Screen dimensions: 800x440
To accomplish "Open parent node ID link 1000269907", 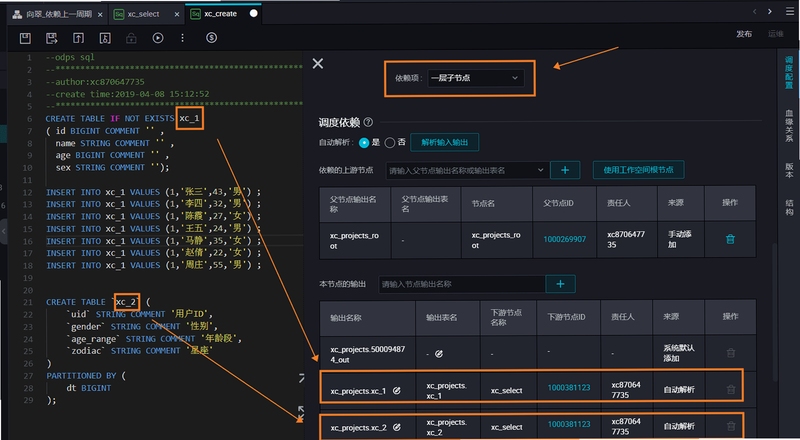I will point(564,239).
